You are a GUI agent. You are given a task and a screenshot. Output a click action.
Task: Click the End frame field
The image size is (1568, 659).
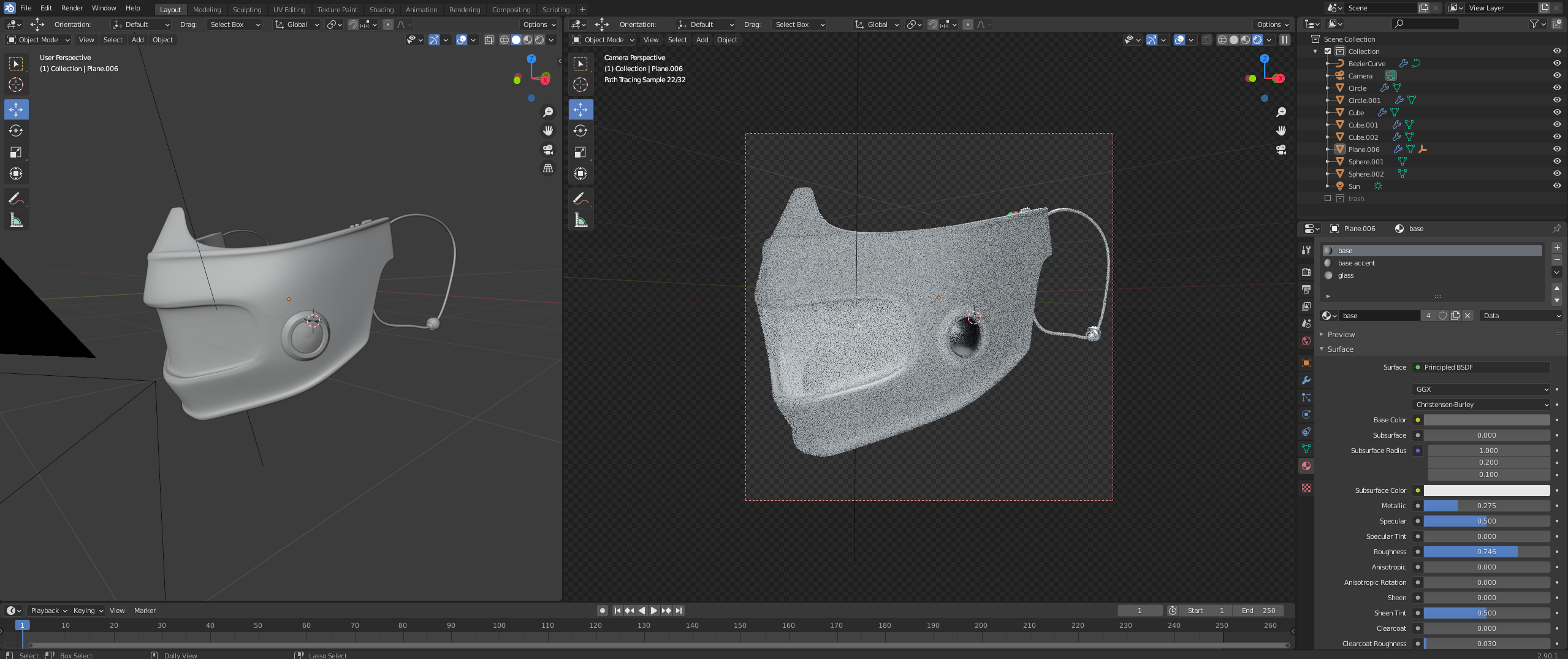coord(1258,611)
